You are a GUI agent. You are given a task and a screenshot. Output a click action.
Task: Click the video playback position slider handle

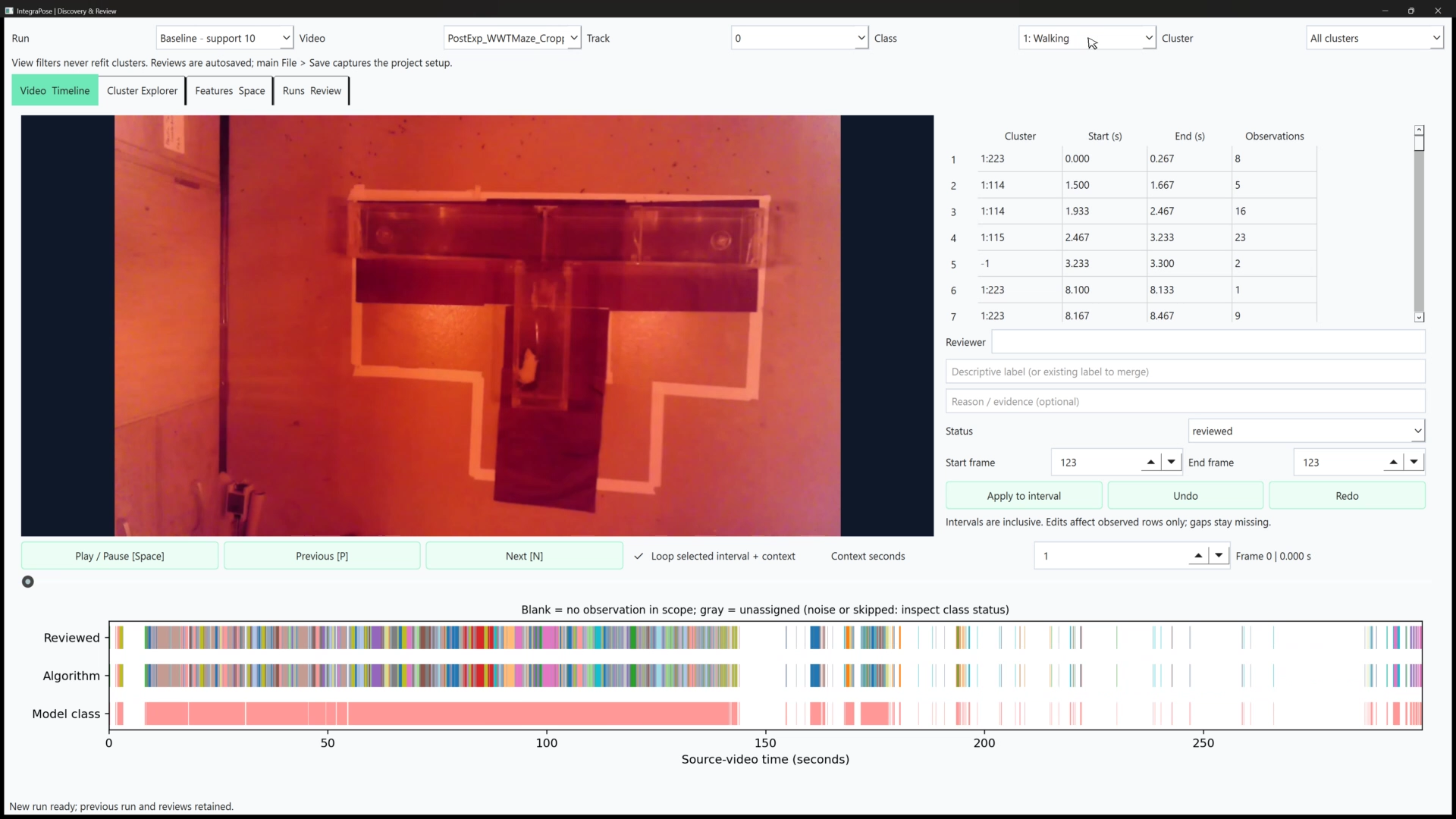(x=28, y=582)
